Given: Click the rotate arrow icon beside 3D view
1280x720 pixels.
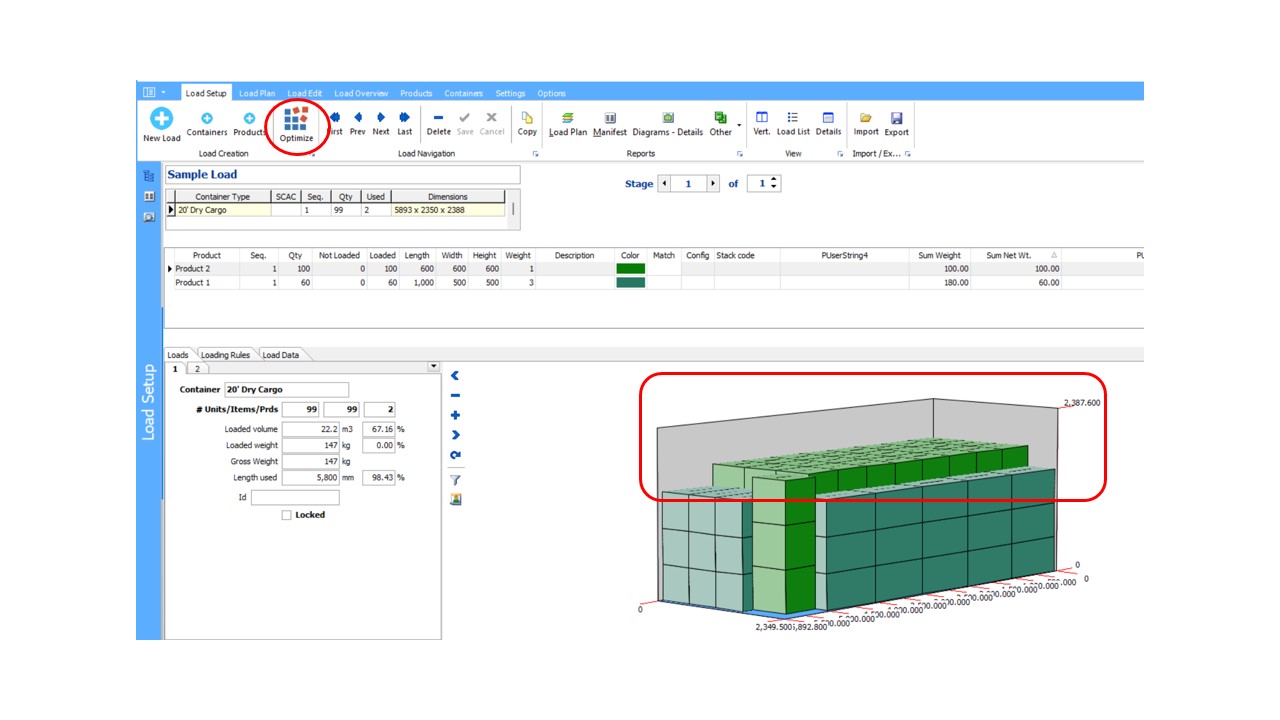Looking at the screenshot, I should click(x=455, y=455).
